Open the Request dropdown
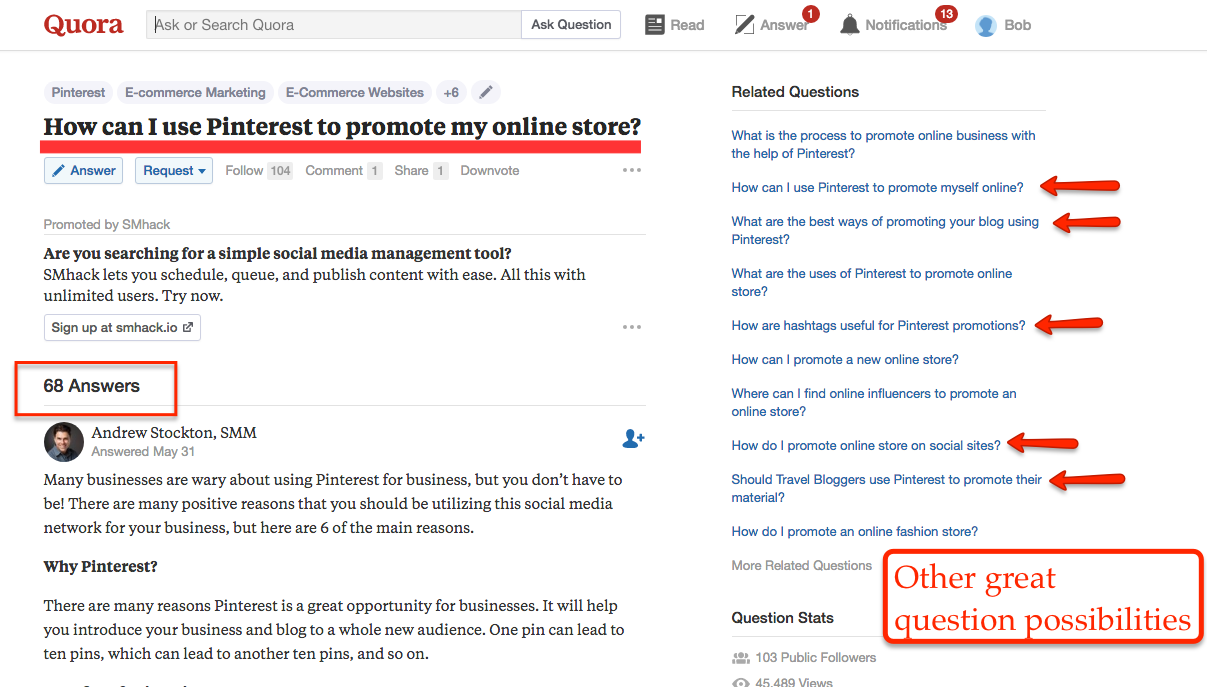The width and height of the screenshot is (1207, 687). (x=173, y=170)
